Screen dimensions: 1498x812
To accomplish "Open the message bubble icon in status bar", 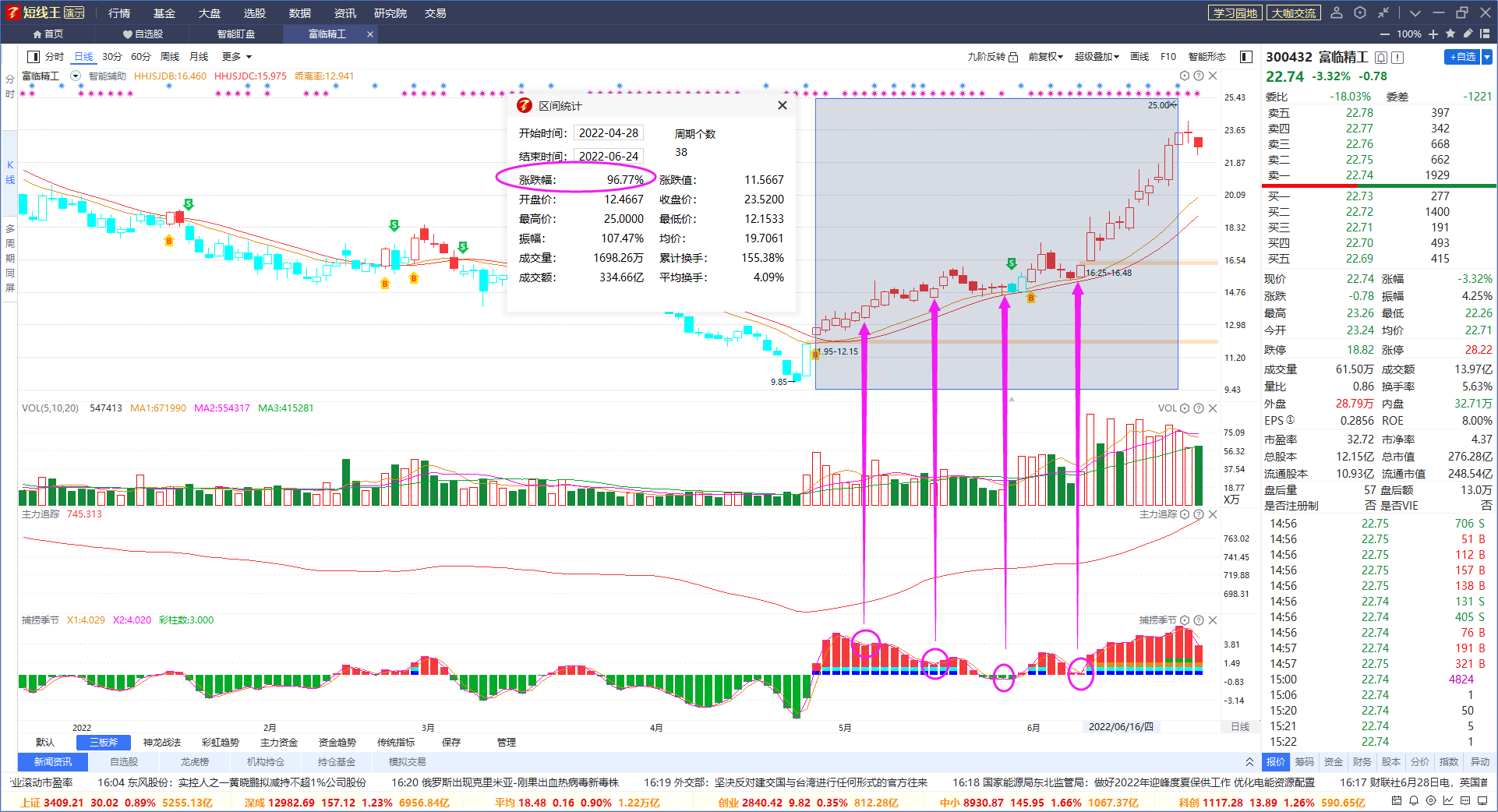I will pyautogui.click(x=1466, y=801).
